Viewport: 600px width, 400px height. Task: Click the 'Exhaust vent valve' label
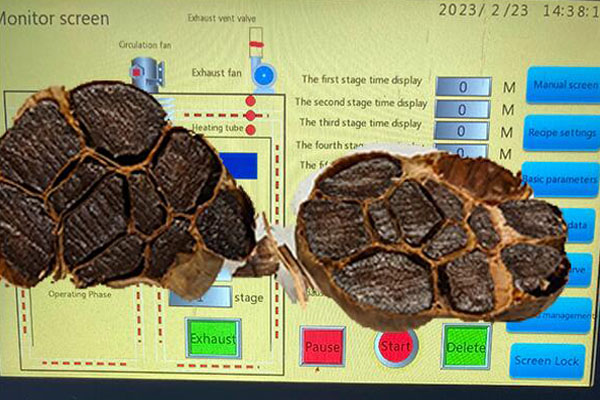222,18
